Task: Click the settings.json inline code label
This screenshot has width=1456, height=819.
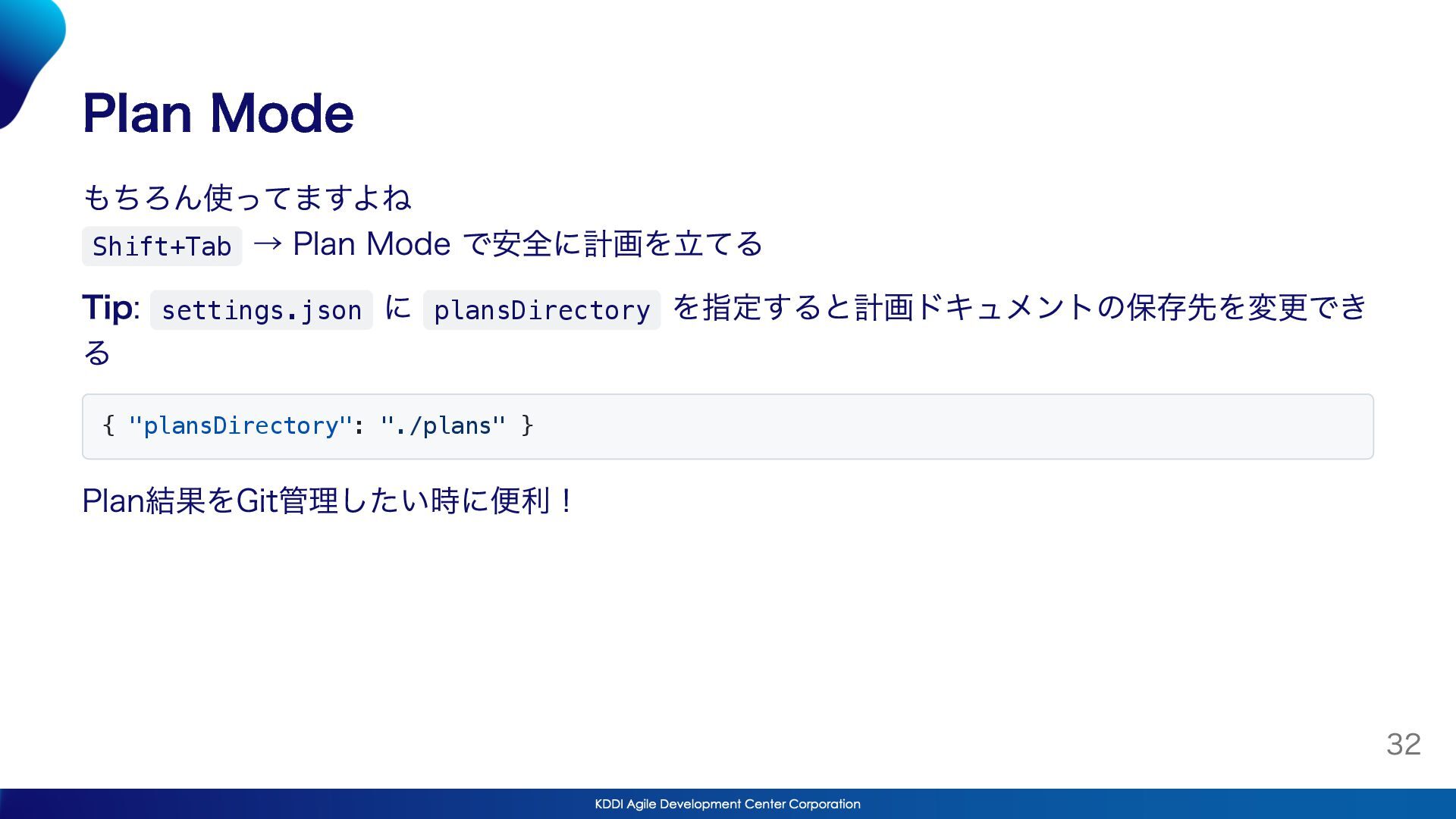Action: click(261, 310)
